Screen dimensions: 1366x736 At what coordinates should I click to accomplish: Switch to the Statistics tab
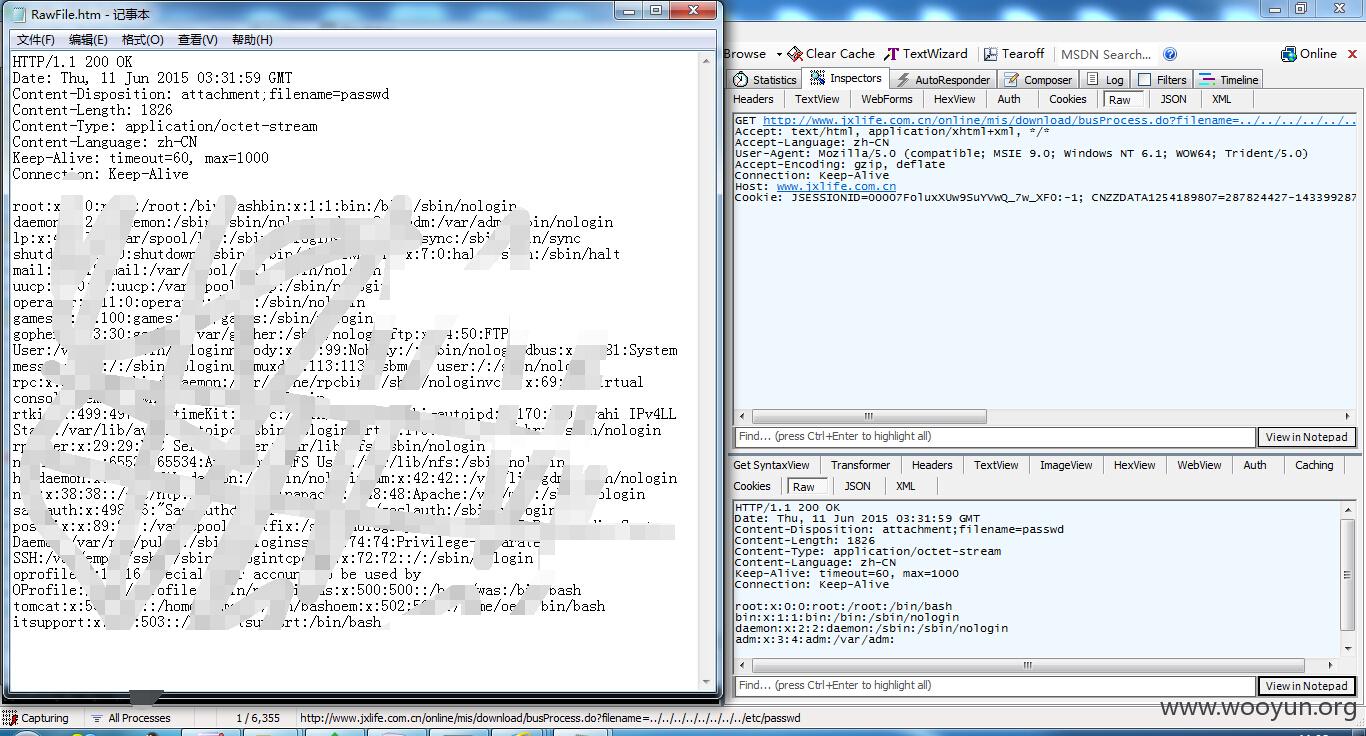(765, 79)
